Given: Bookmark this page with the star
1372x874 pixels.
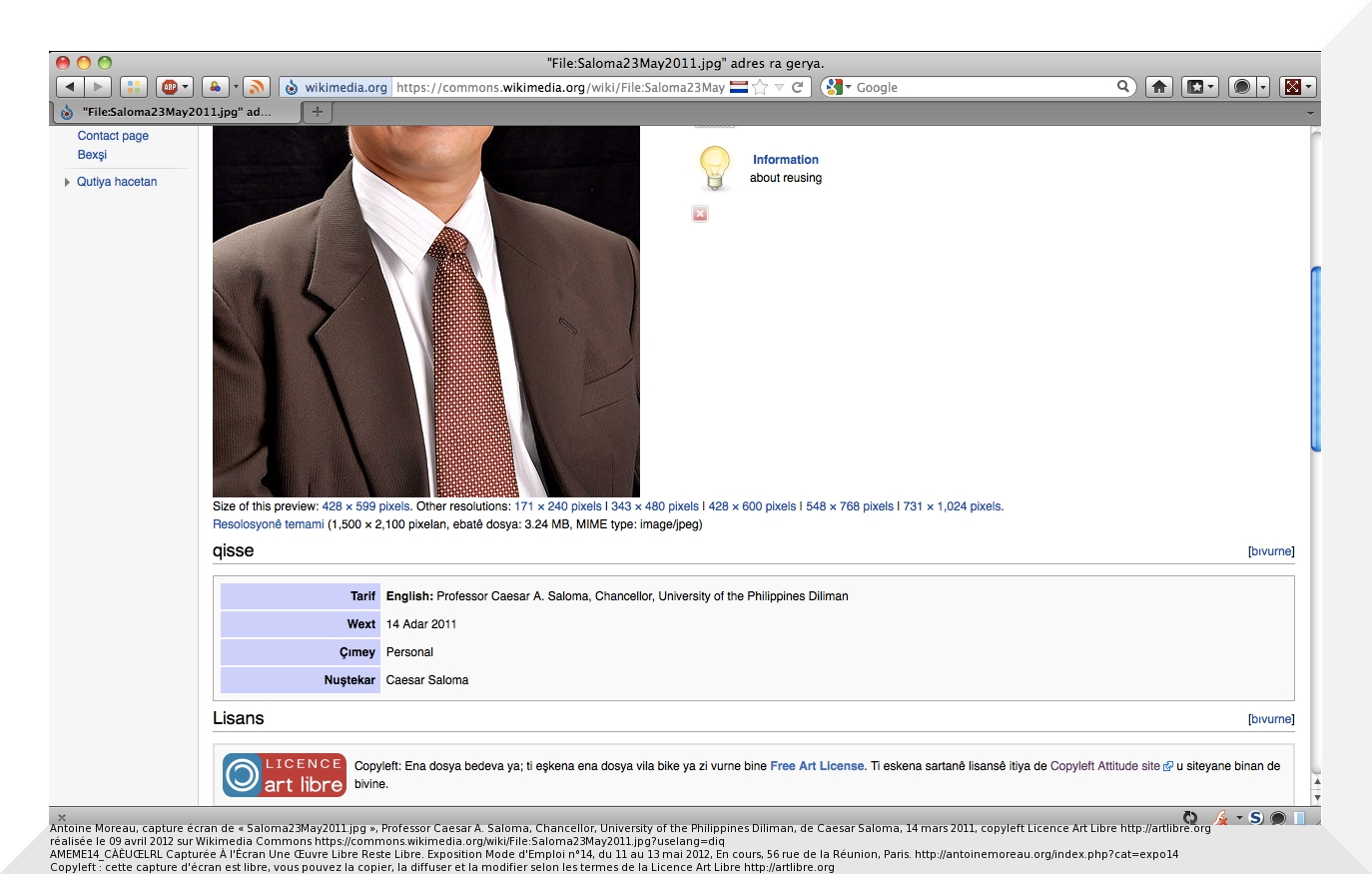Looking at the screenshot, I should pos(761,87).
